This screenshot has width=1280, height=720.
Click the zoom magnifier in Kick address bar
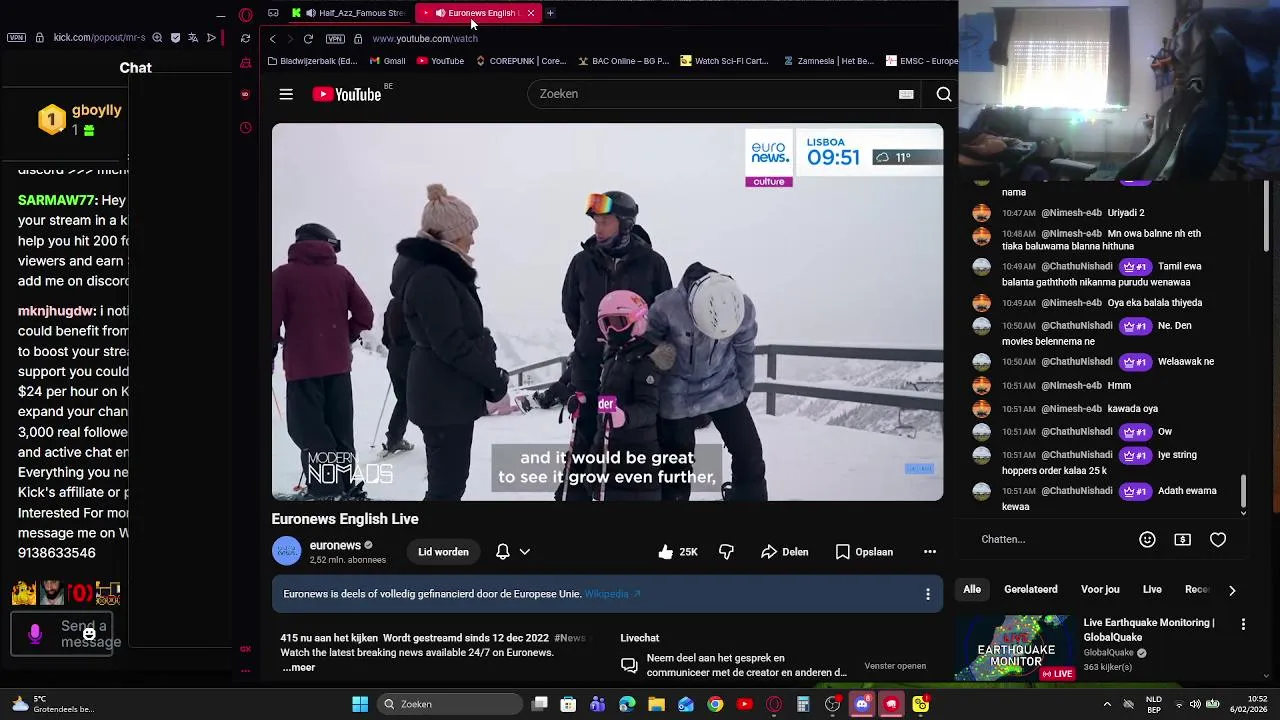coord(157,38)
